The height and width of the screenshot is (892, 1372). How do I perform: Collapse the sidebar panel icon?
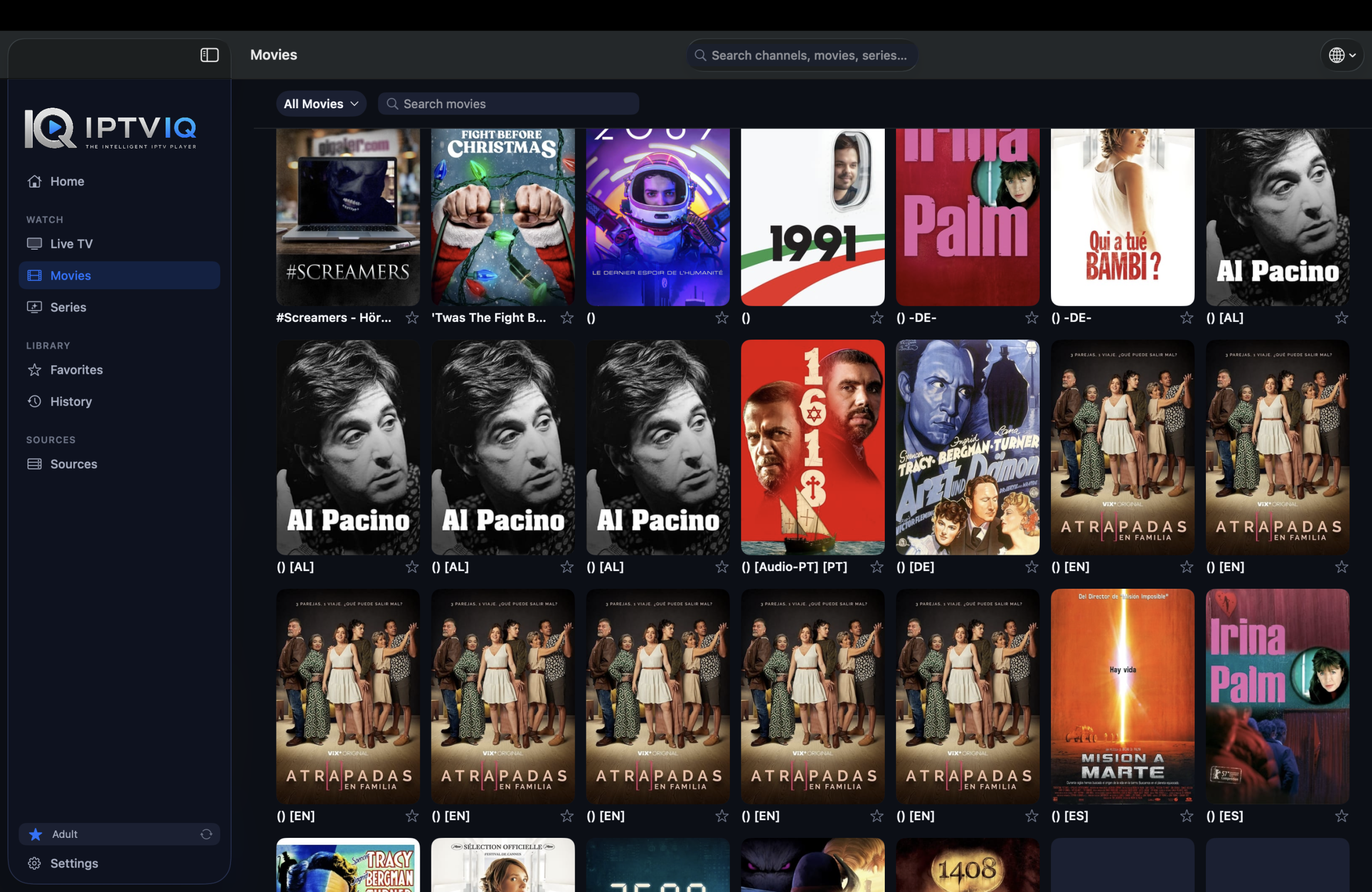point(209,55)
